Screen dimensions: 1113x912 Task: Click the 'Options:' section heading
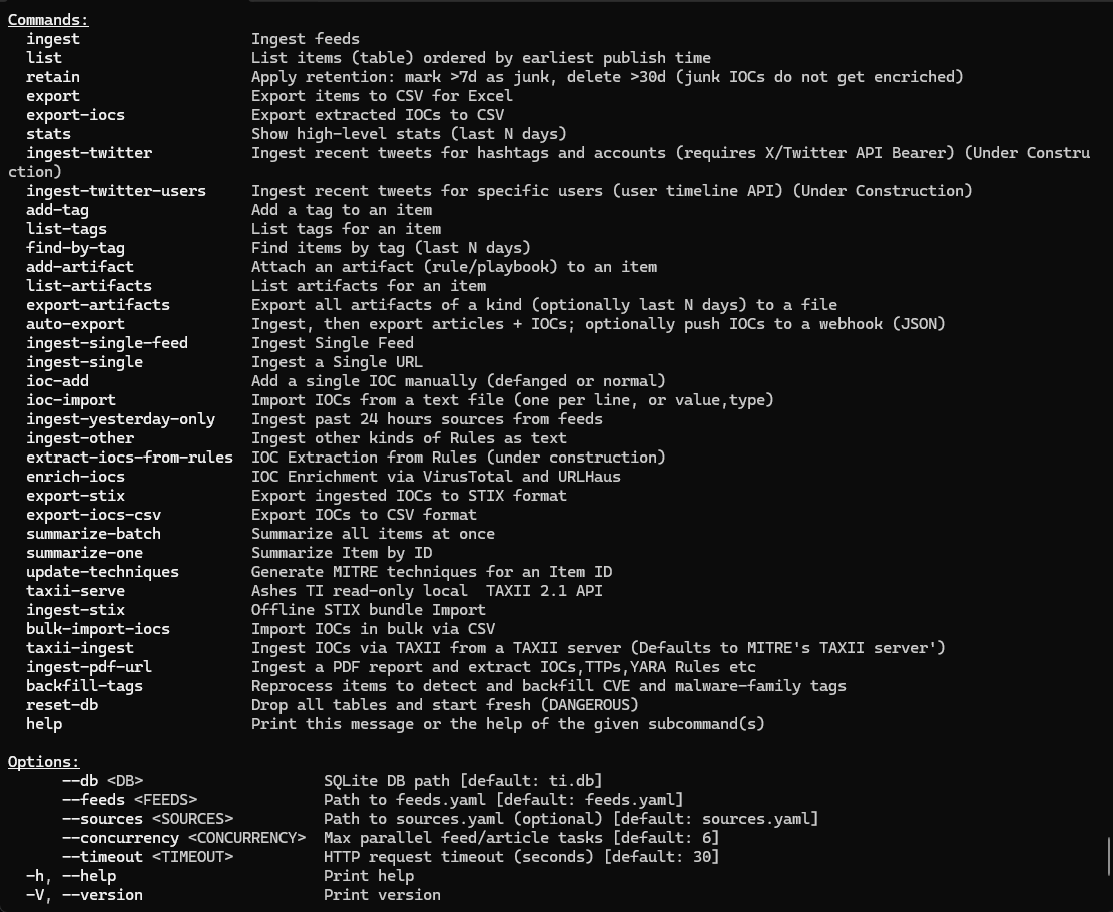click(x=44, y=762)
